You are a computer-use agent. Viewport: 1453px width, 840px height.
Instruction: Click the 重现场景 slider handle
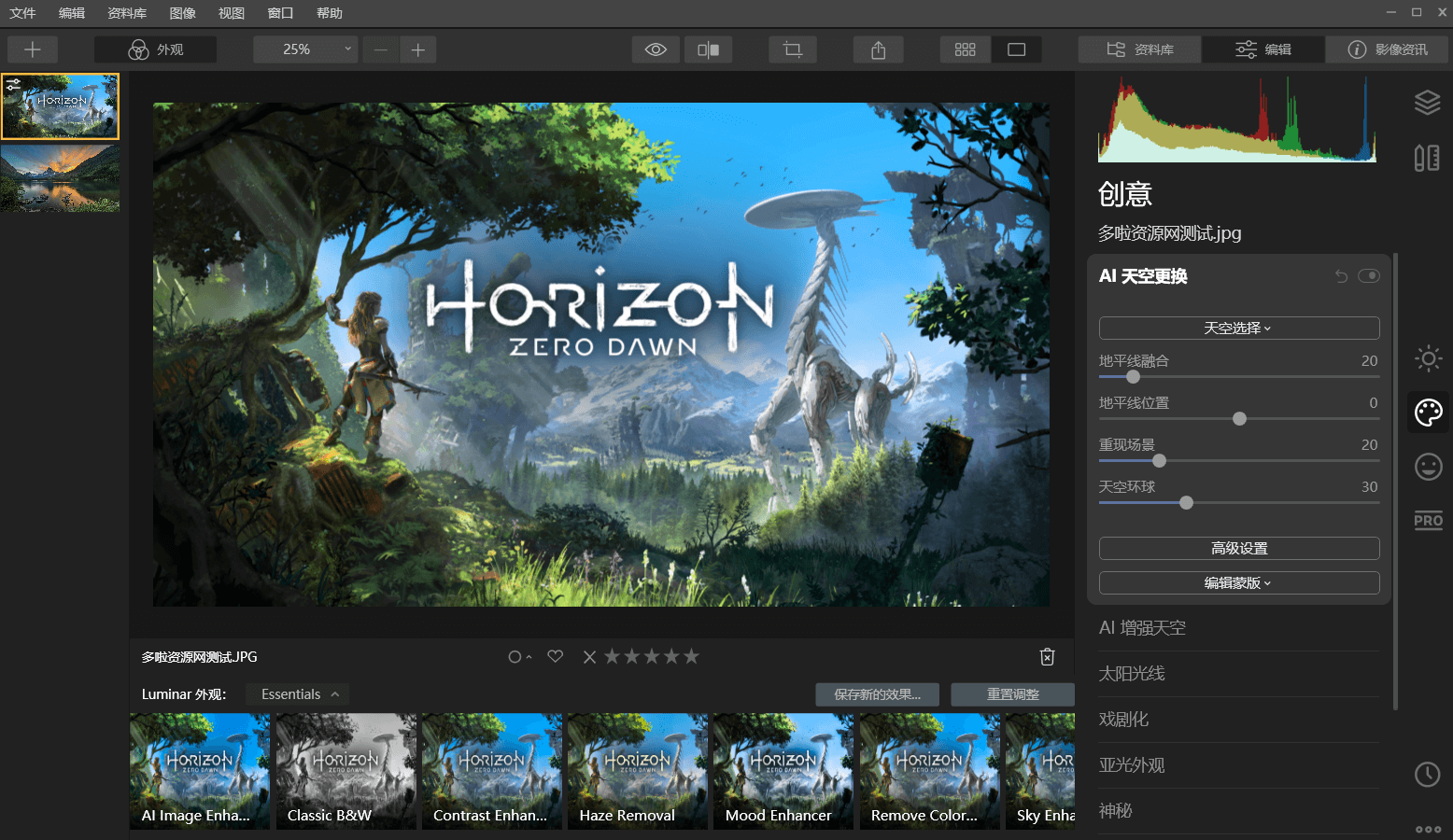1159,461
